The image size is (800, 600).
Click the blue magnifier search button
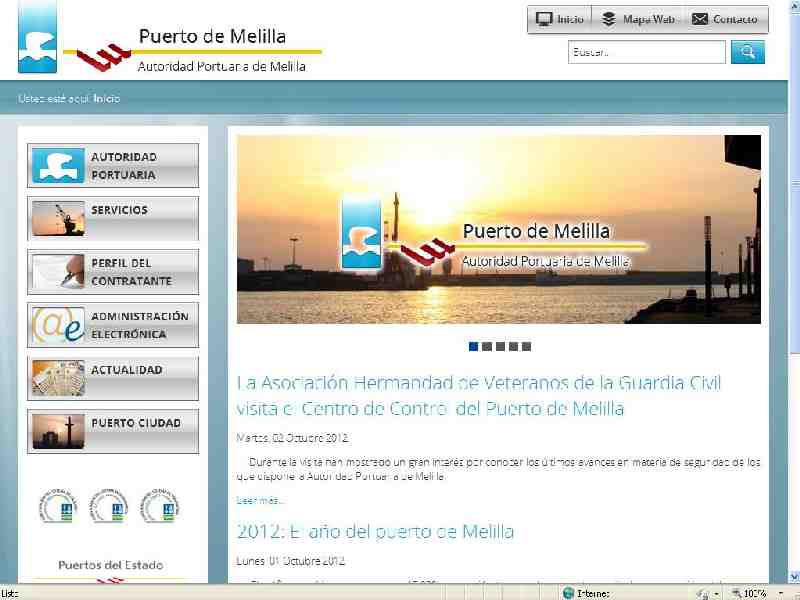click(747, 52)
